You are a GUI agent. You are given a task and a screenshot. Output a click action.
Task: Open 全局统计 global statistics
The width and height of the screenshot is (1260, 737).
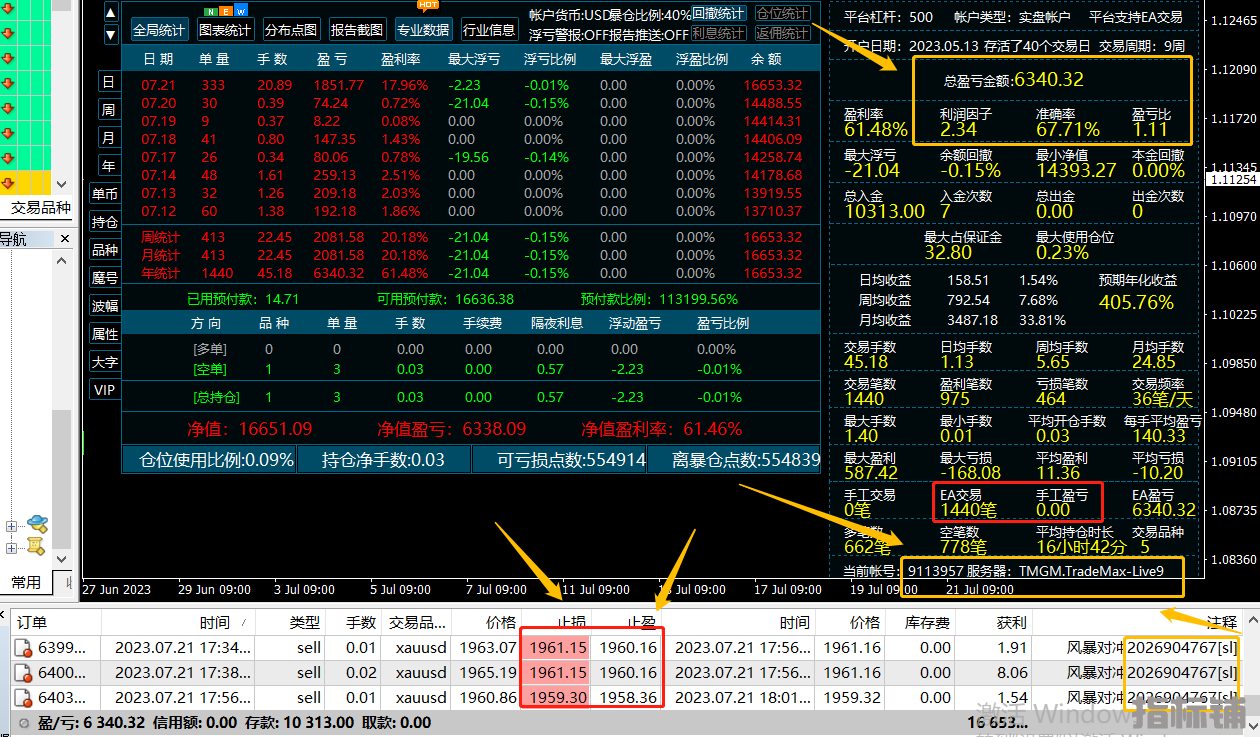click(159, 30)
